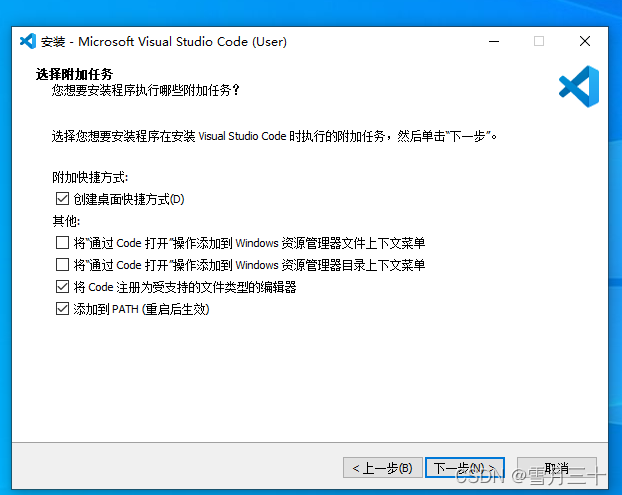Toggle 添加到 PATH (重启后生效) checkbox
The width and height of the screenshot is (622, 495).
pos(62,309)
